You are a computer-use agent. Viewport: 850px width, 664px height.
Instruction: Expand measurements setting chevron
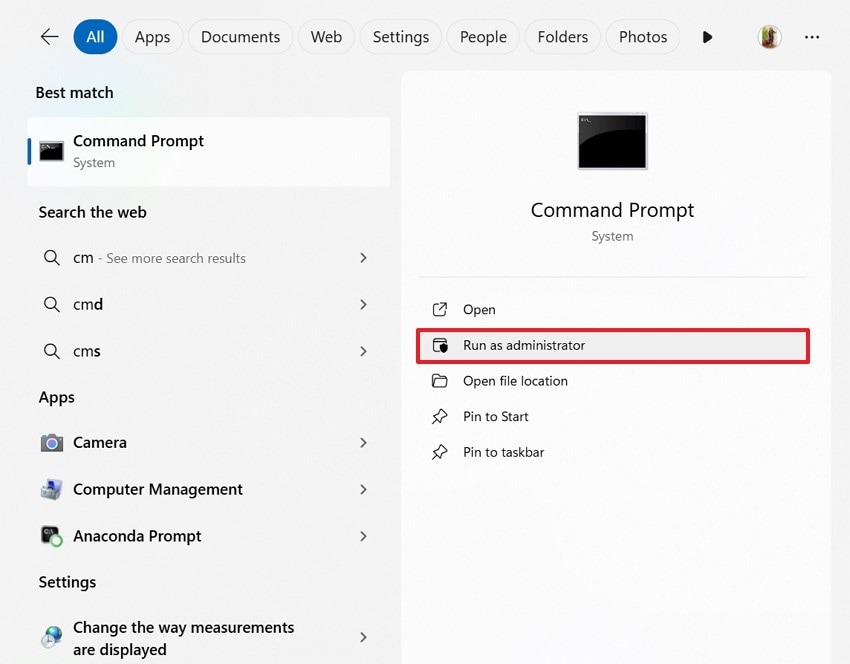363,637
